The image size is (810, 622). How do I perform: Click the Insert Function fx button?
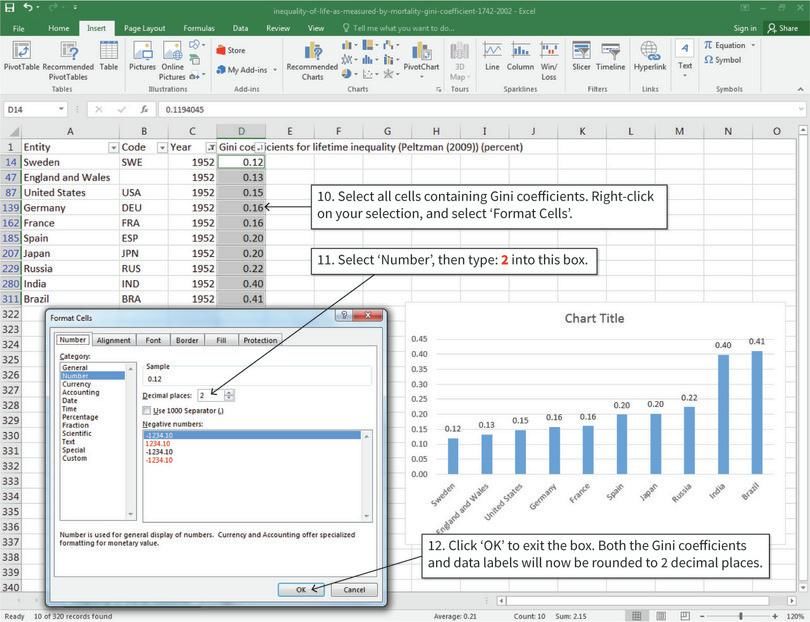click(145, 110)
